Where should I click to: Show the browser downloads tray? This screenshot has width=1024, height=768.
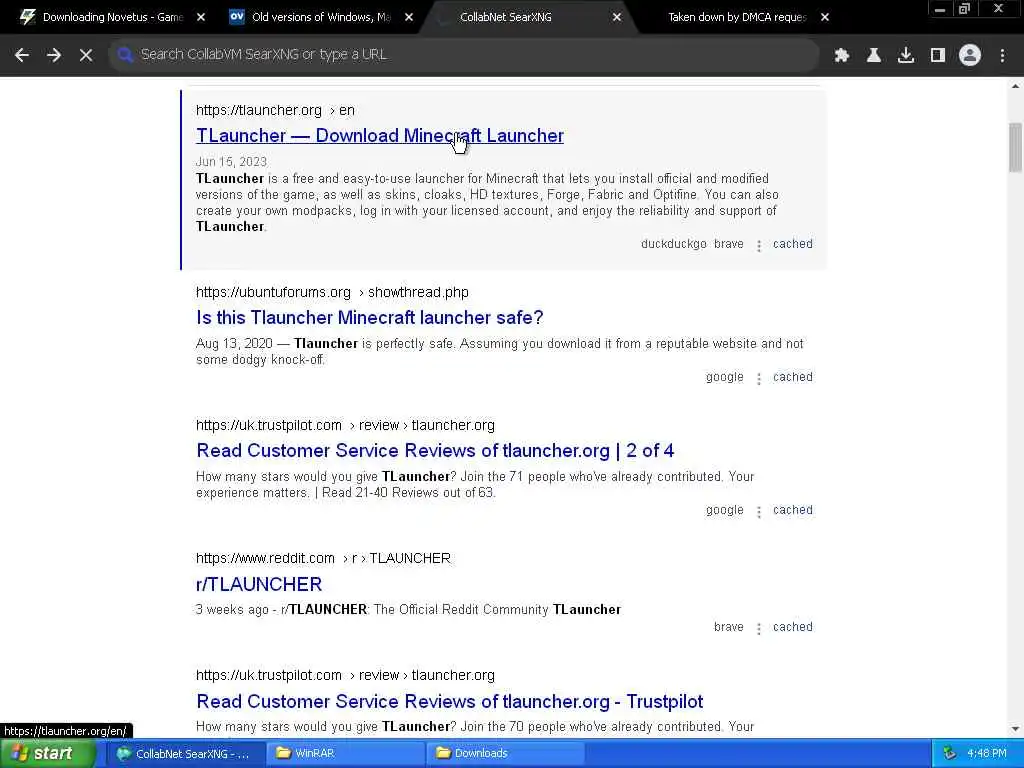coord(906,55)
